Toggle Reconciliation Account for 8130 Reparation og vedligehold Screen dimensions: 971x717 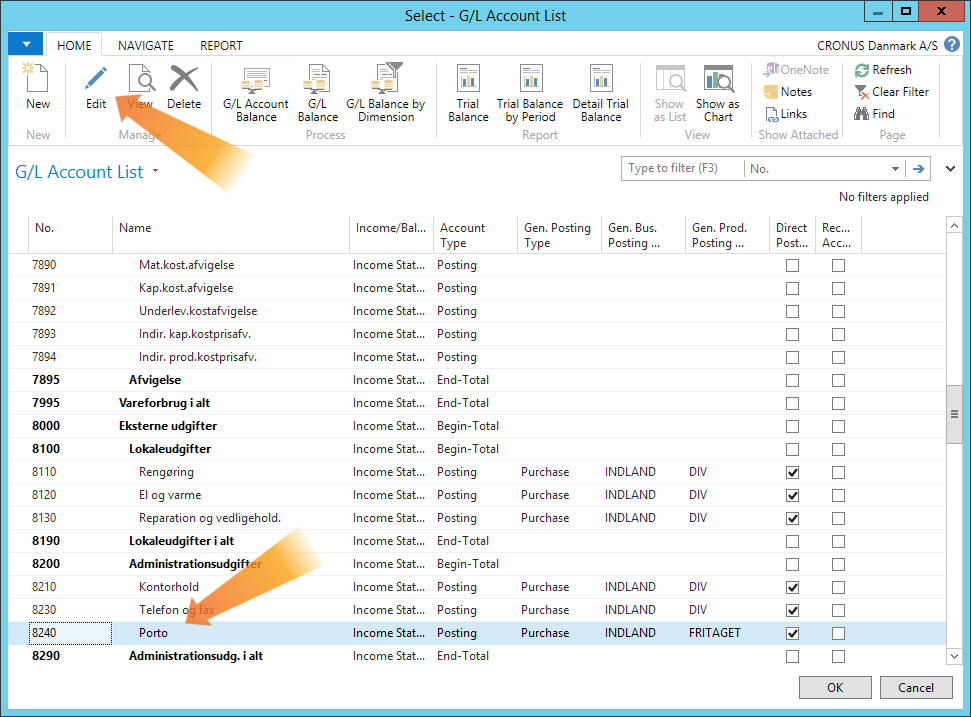pos(838,518)
